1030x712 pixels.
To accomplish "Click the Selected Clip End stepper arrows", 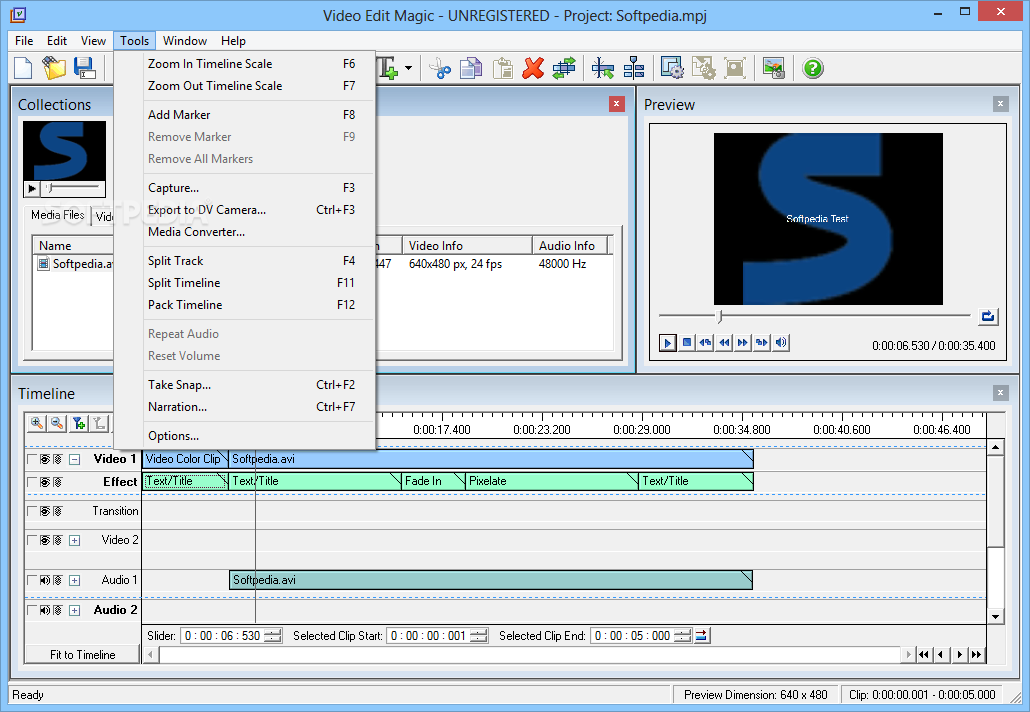I will point(683,636).
